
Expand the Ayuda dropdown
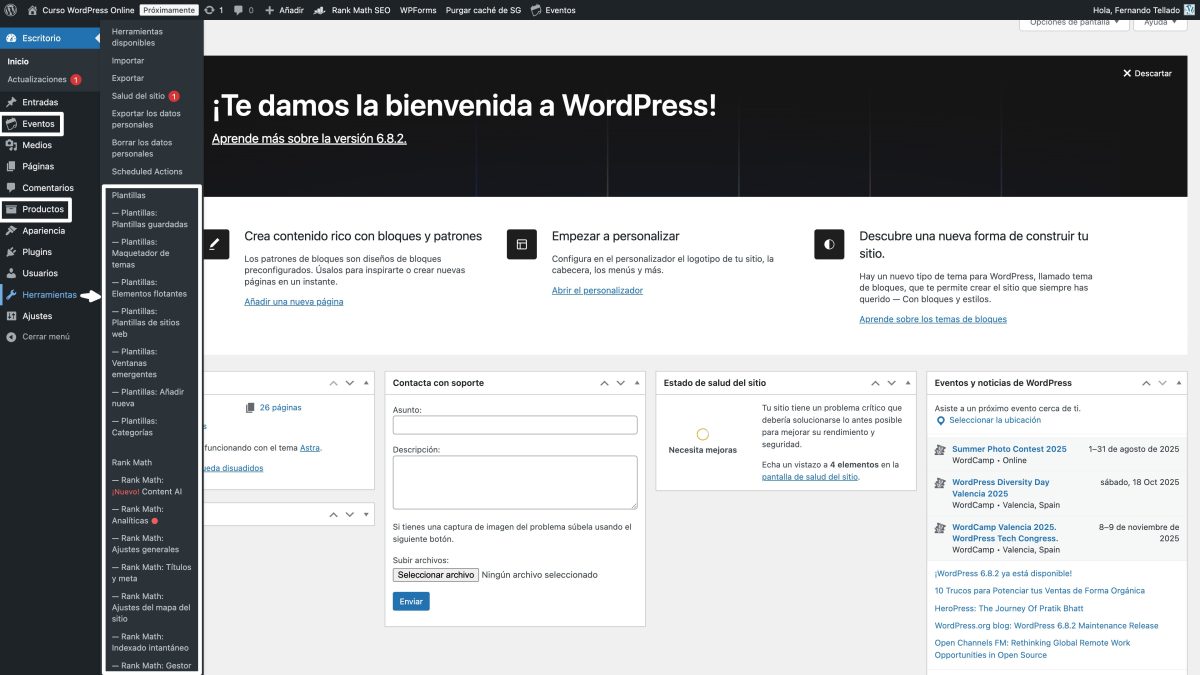pos(1158,22)
